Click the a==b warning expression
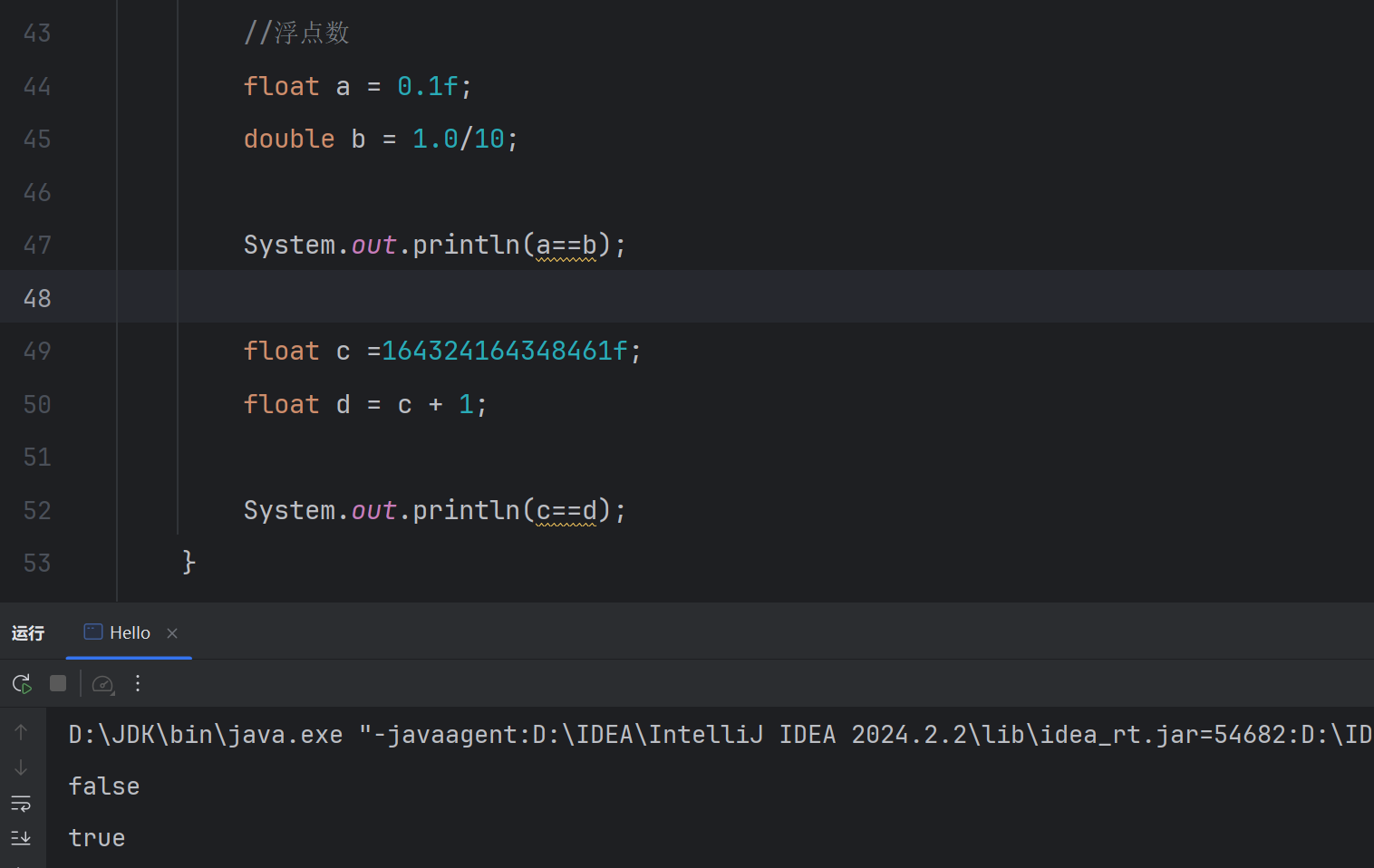The height and width of the screenshot is (868, 1374). click(566, 245)
